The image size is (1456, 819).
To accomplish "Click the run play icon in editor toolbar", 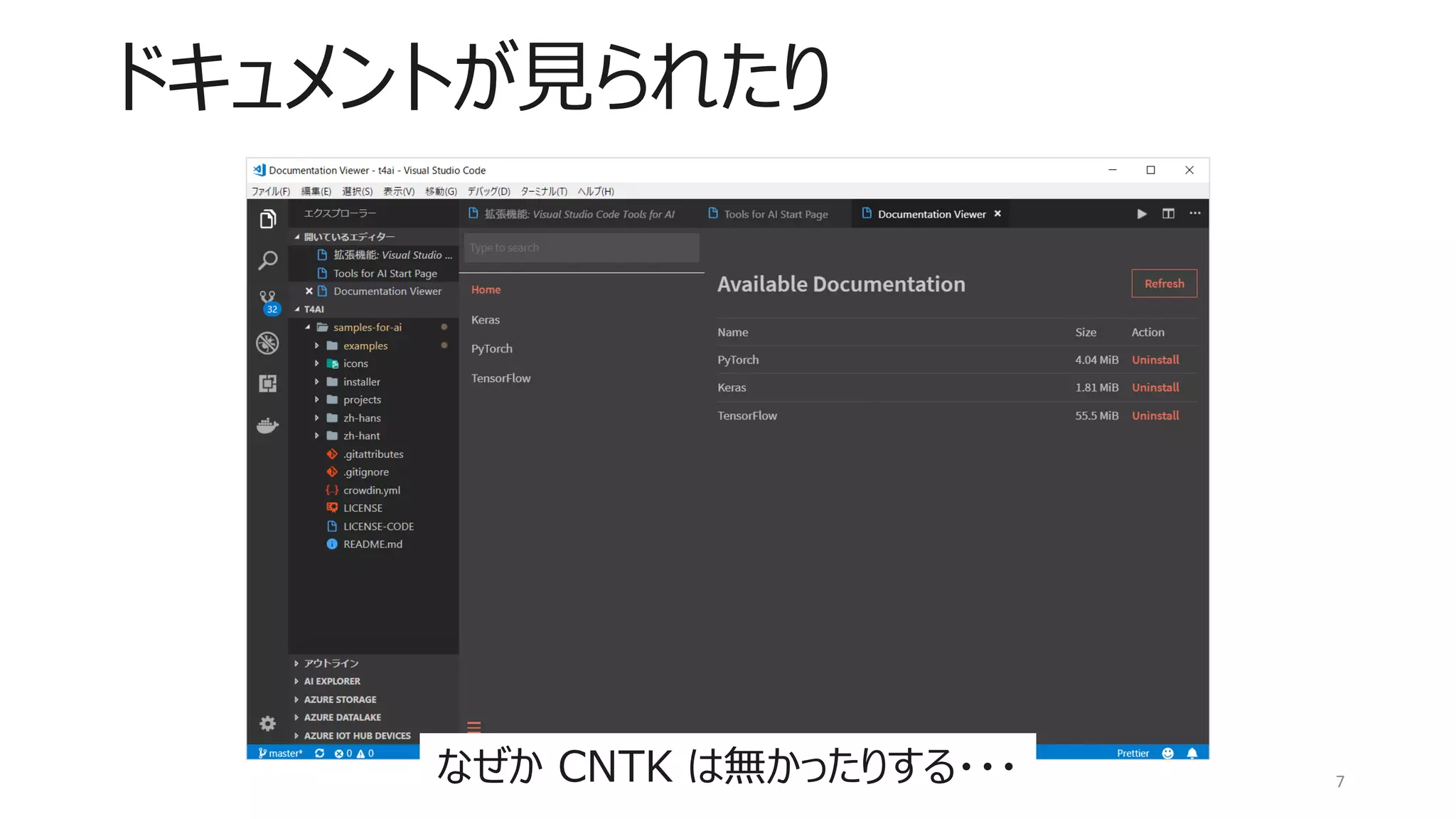I will pos(1141,214).
